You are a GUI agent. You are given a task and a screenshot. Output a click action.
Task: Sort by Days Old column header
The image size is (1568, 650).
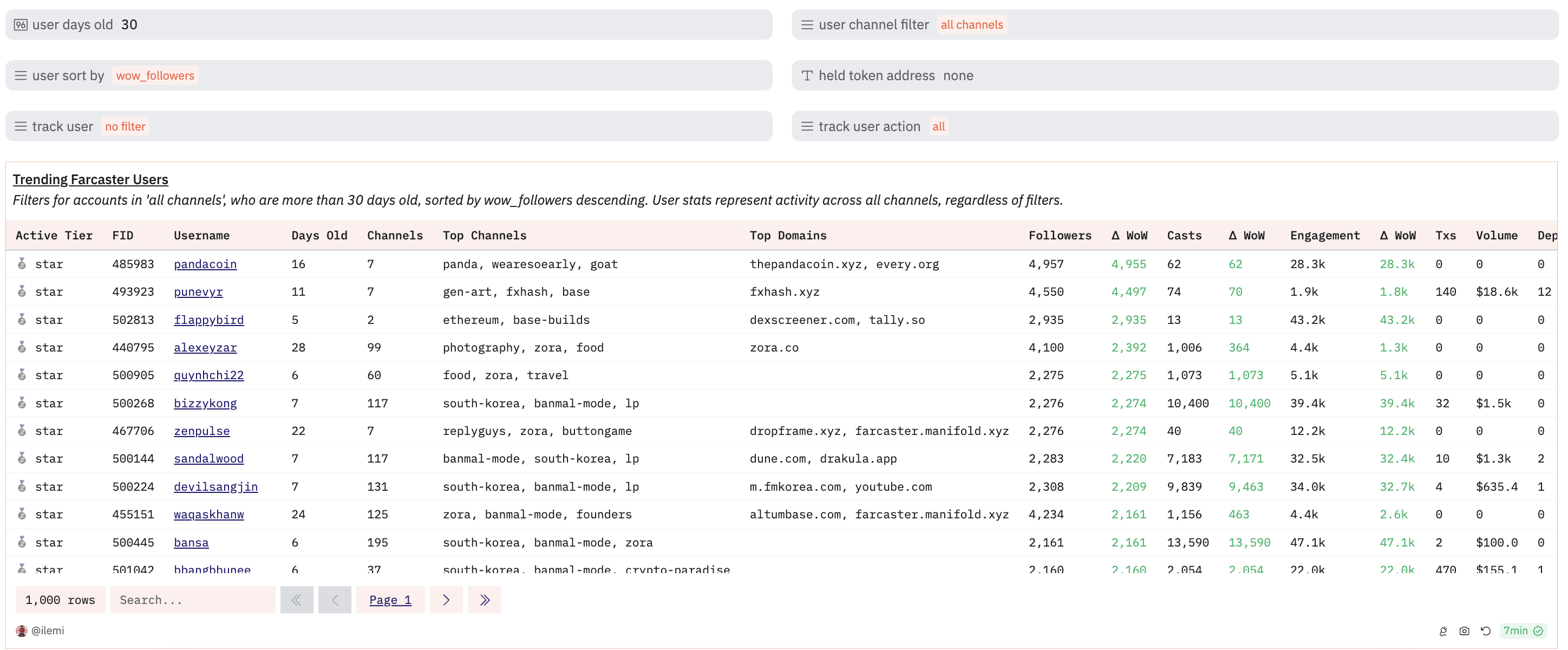tap(319, 235)
